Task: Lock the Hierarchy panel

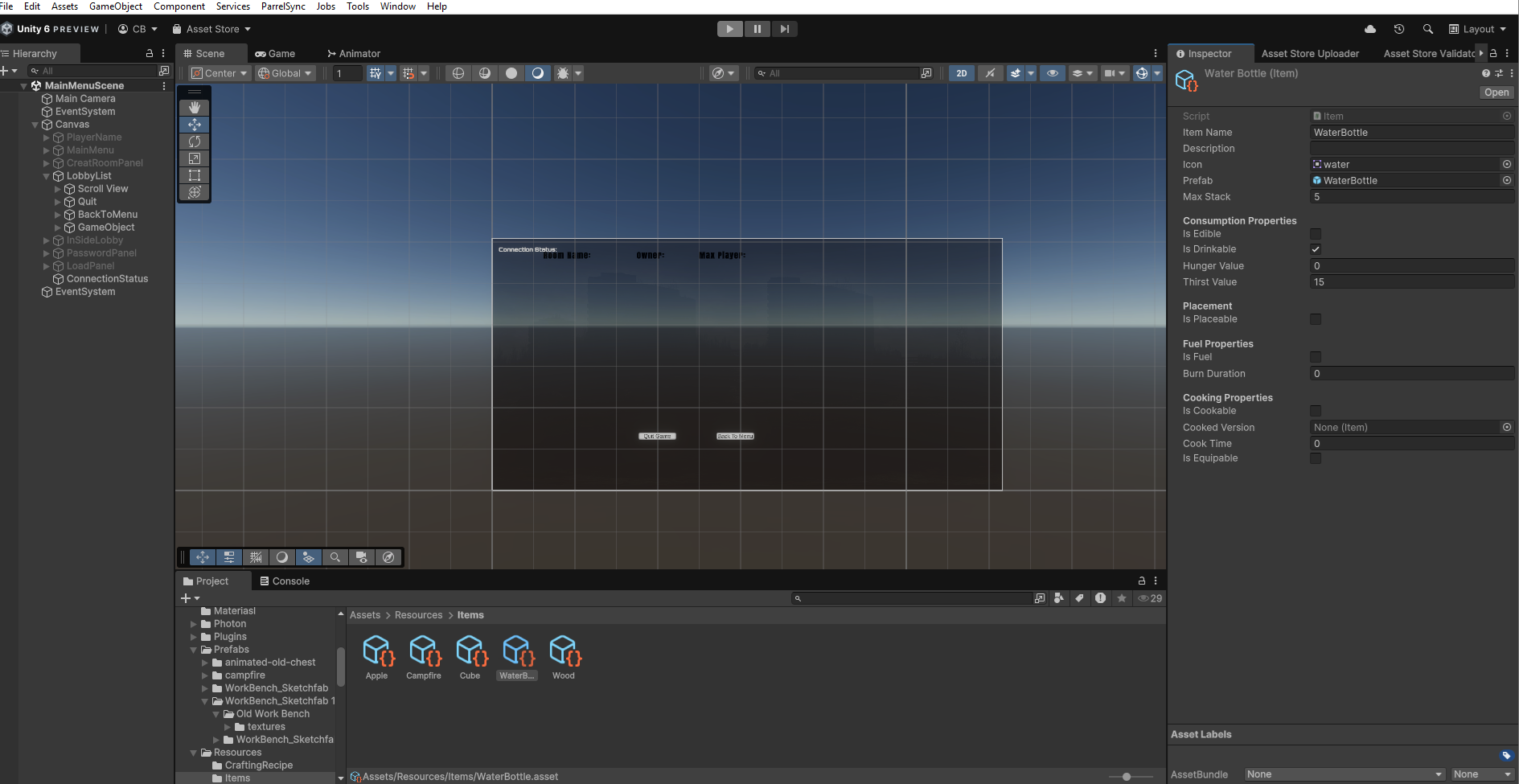Action: 149,53
